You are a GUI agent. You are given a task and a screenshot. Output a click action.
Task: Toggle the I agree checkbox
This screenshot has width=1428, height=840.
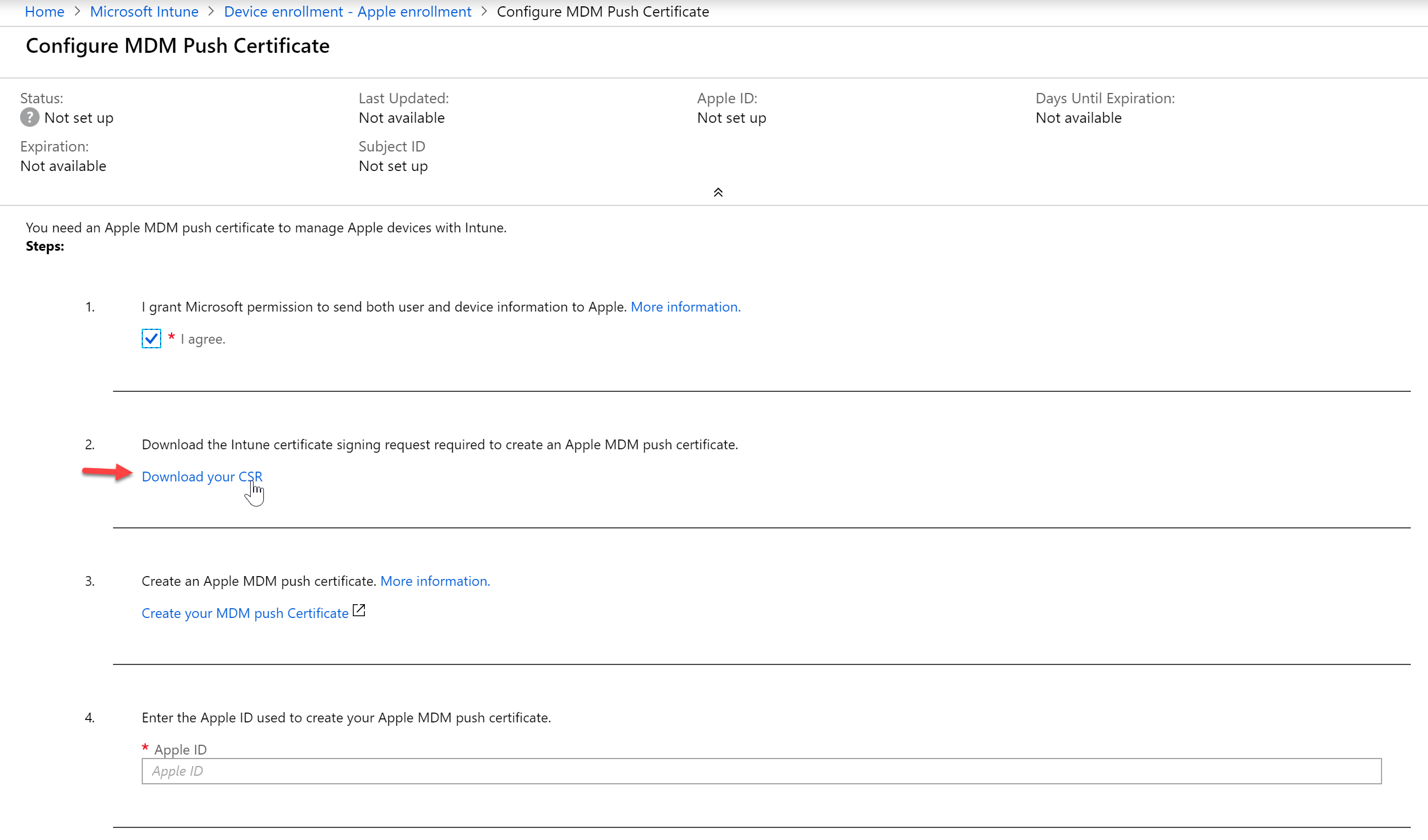(x=151, y=339)
